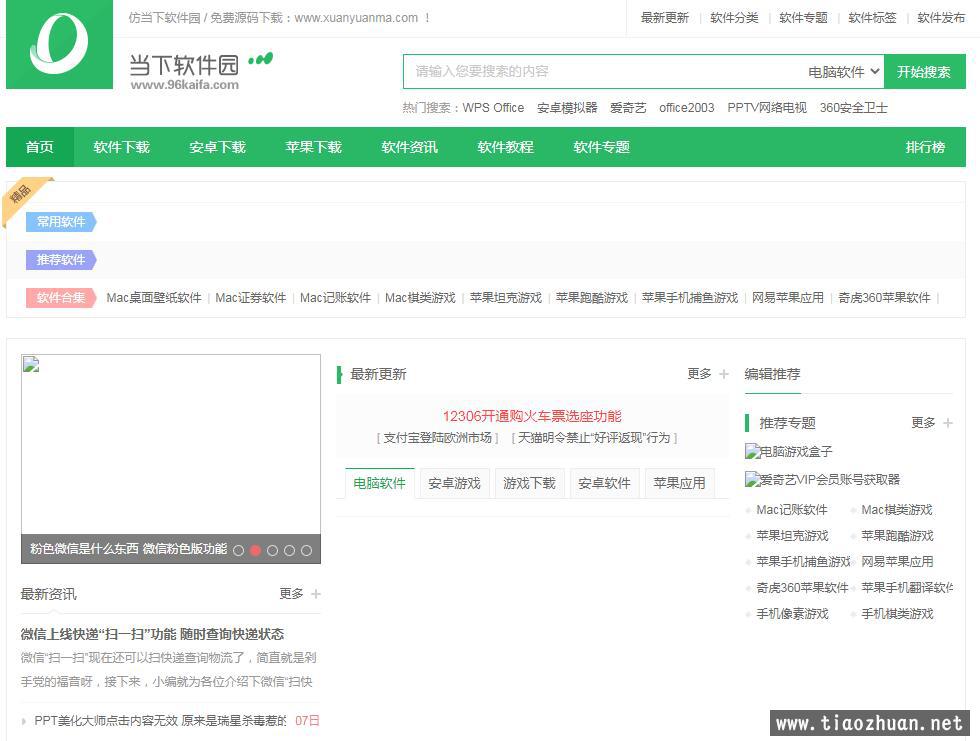Select the last carousel slide dot
Viewport: 980px width, 741px height.
[x=306, y=550]
